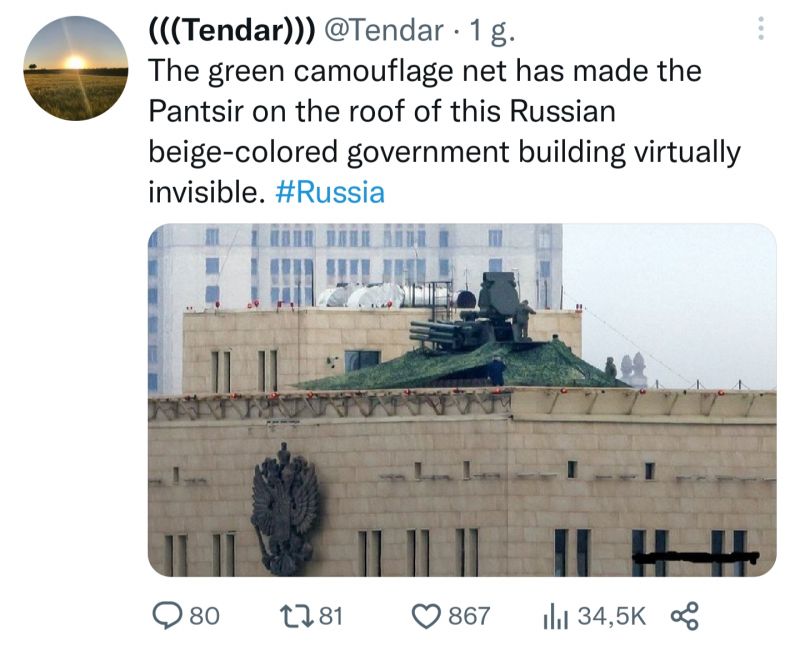Click the 34,5K views count

[611, 616]
